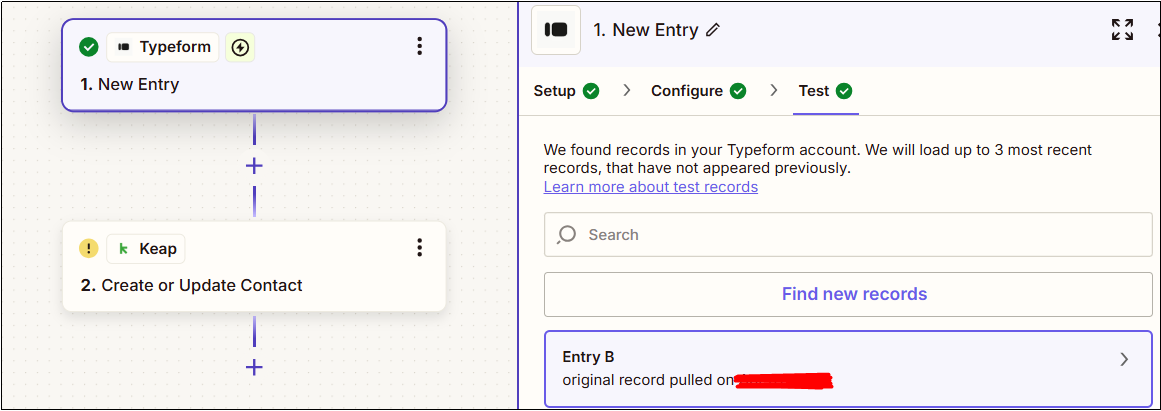1161x411 pixels.
Task: Add step below Keap action
Action: point(254,367)
